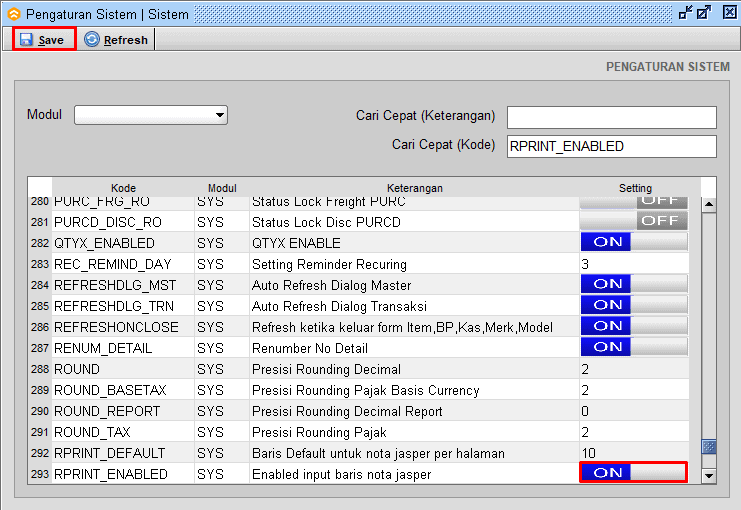Select the REC_REMIND_DAY code cell

point(123,264)
